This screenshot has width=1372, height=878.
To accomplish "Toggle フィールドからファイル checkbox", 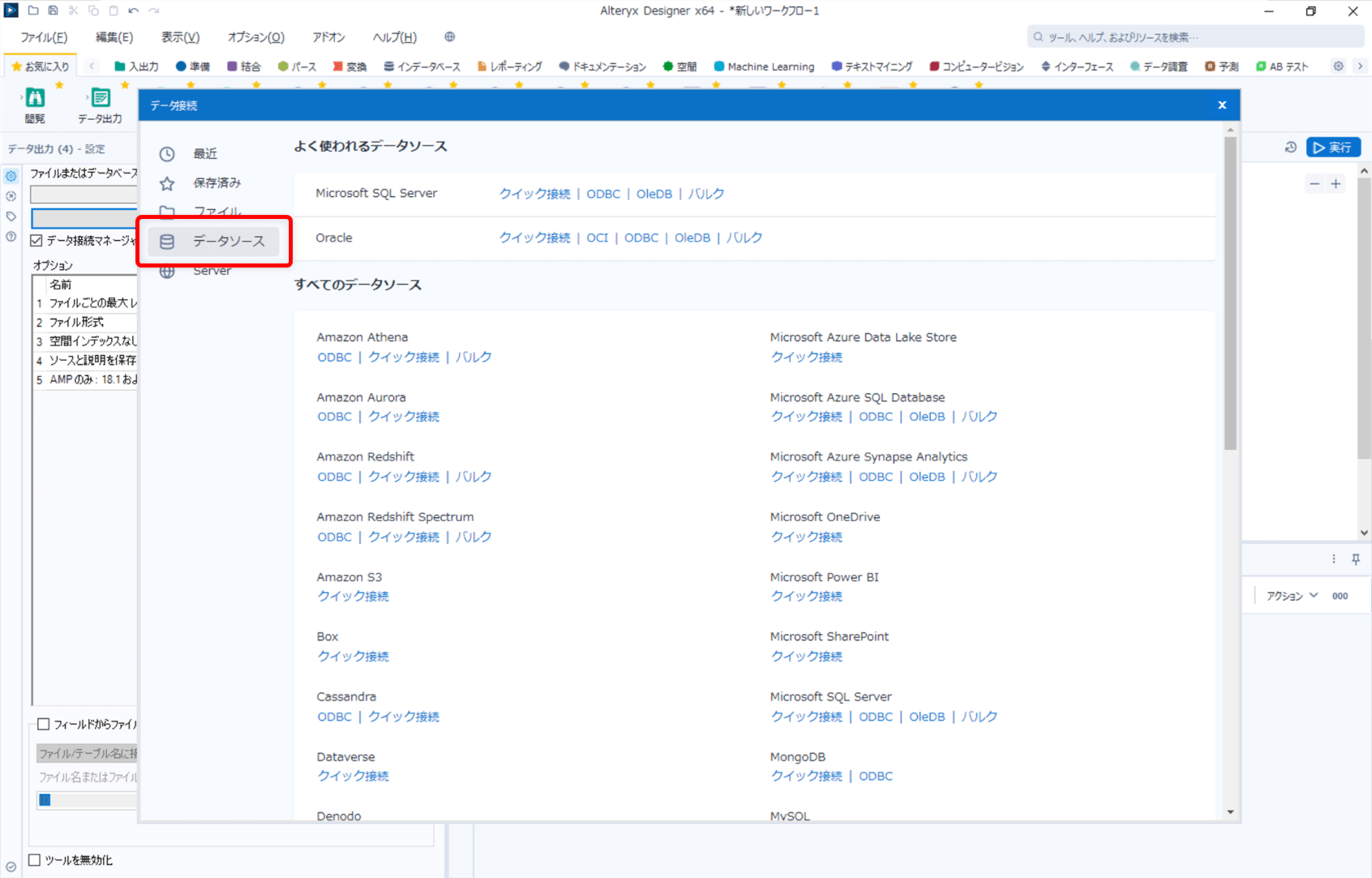I will (44, 724).
